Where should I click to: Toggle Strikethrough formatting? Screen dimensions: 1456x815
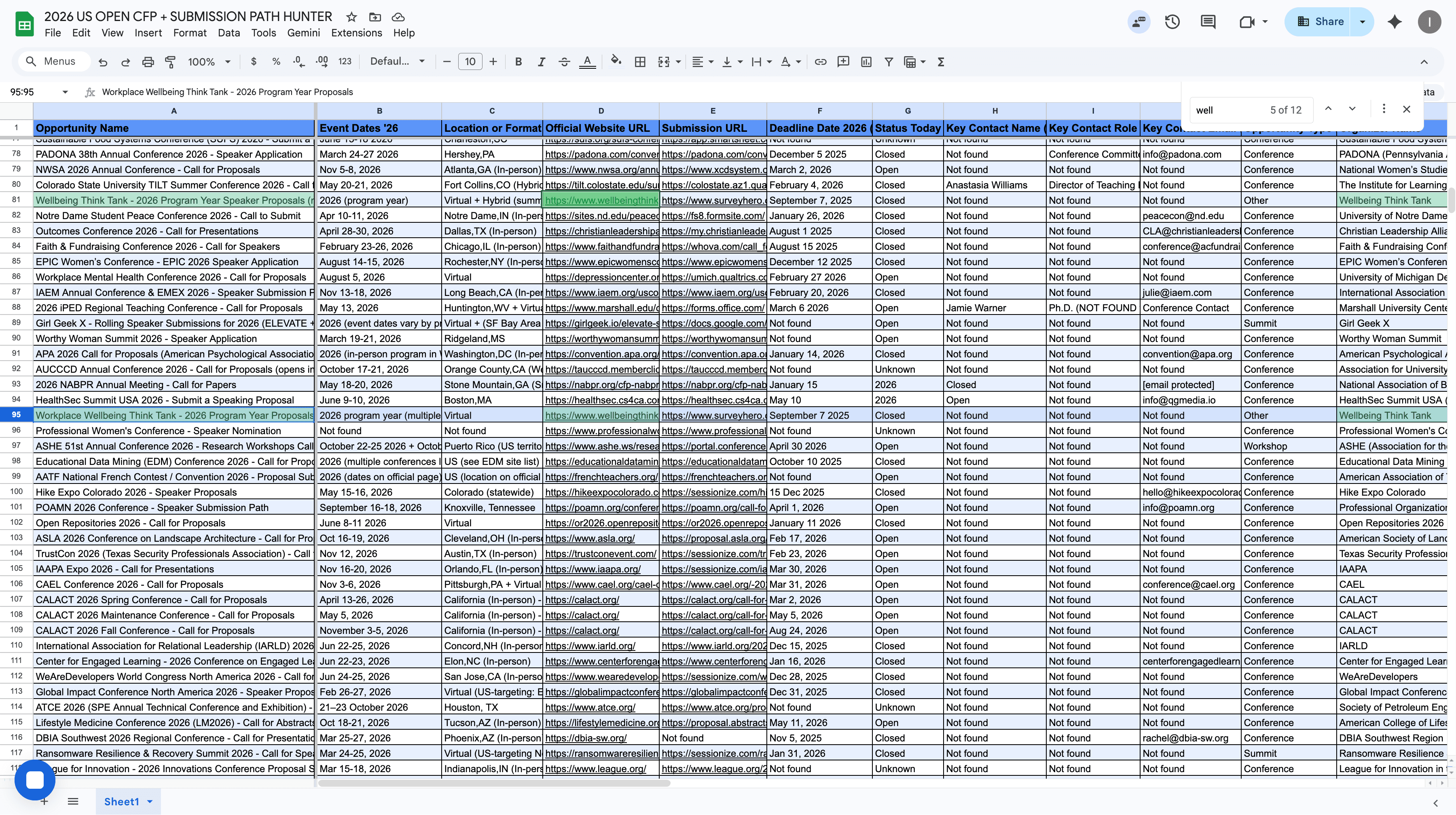tap(564, 62)
